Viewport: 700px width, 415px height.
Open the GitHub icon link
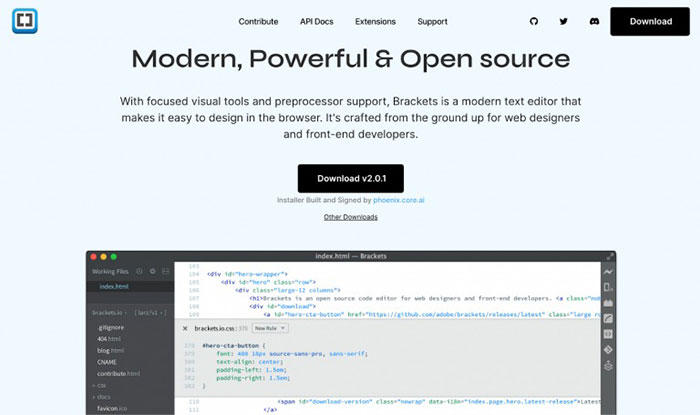(x=533, y=21)
